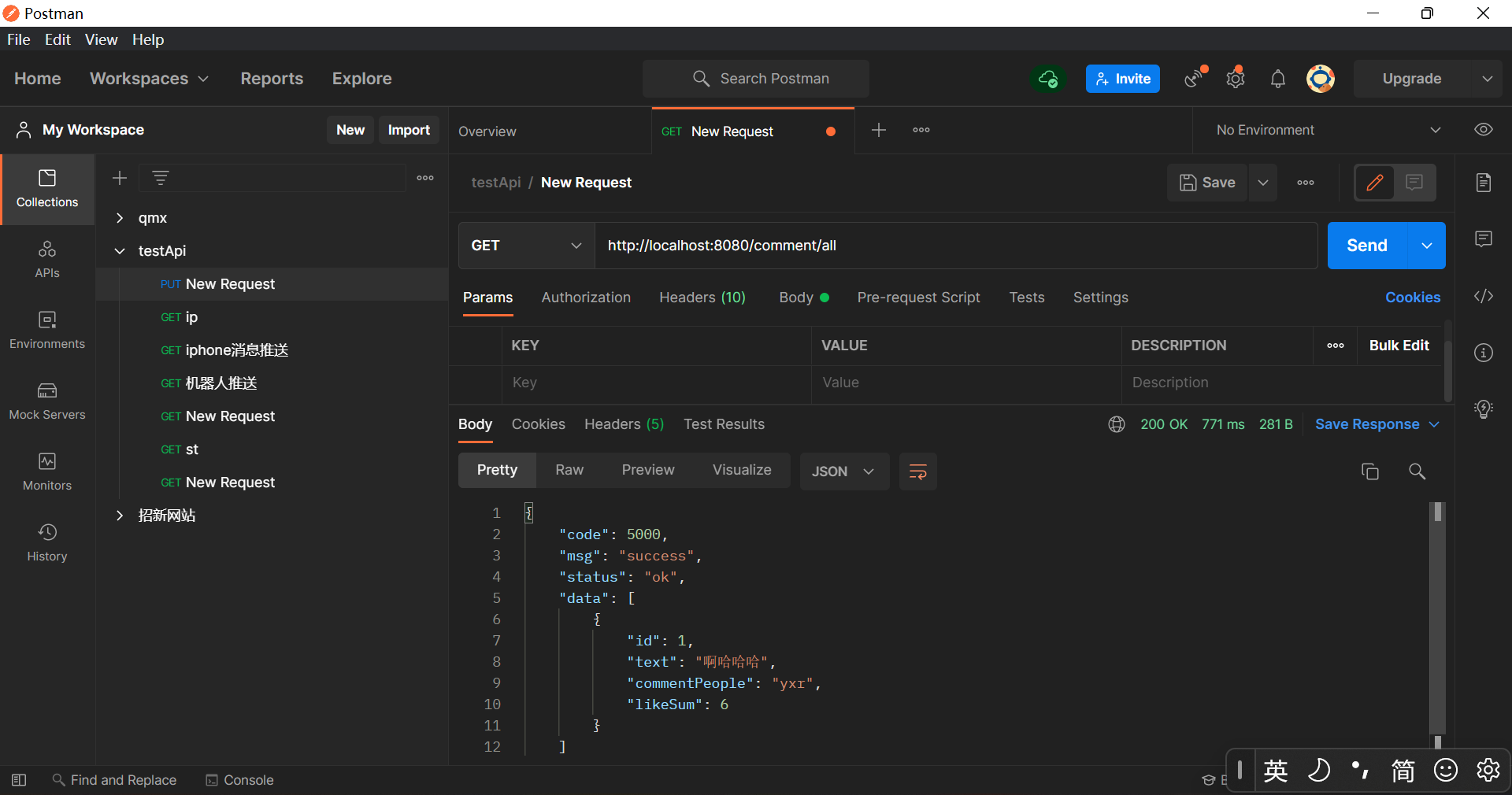1512x795 pixels.
Task: Expand the 招新网站 collection
Action: click(120, 516)
